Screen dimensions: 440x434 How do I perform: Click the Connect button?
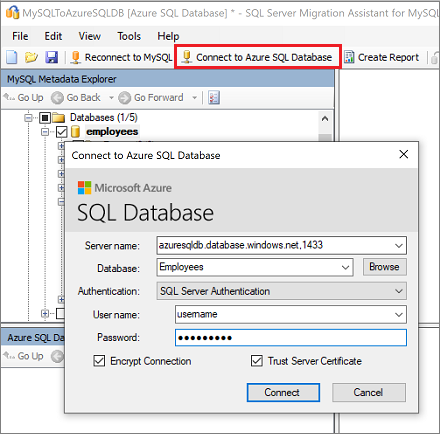283,392
